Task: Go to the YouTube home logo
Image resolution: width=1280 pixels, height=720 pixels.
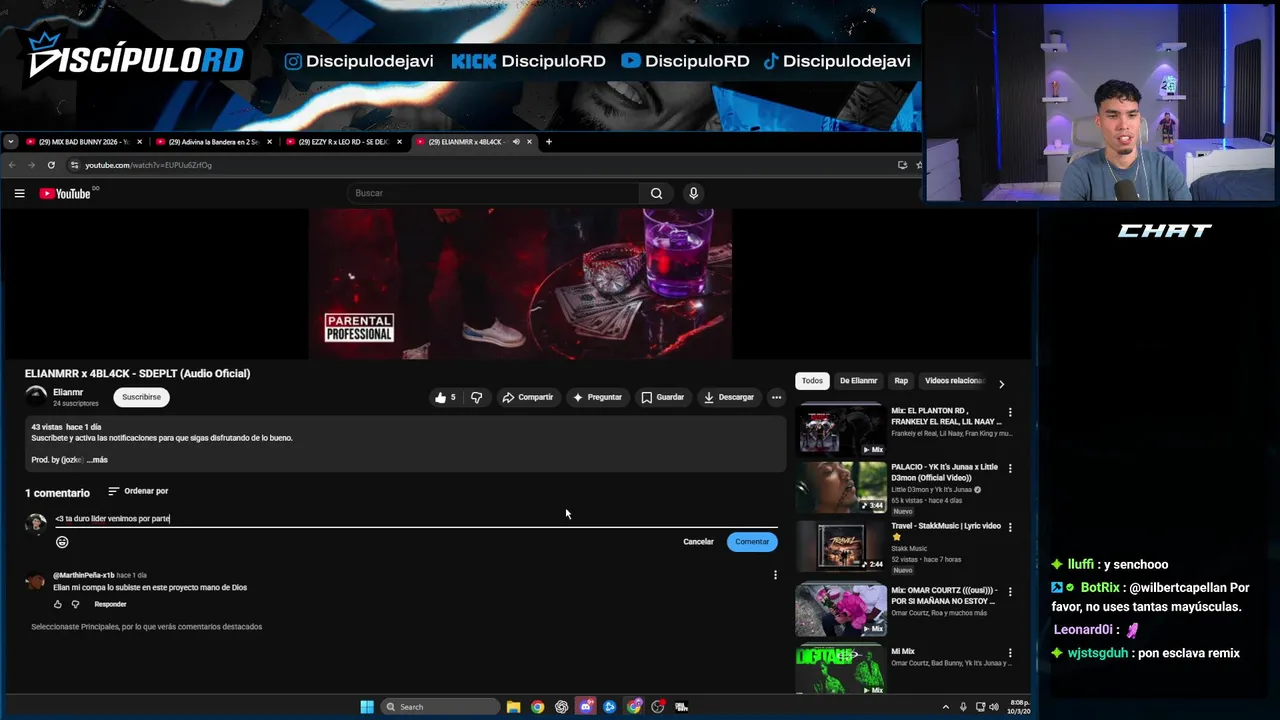Action: [66, 193]
